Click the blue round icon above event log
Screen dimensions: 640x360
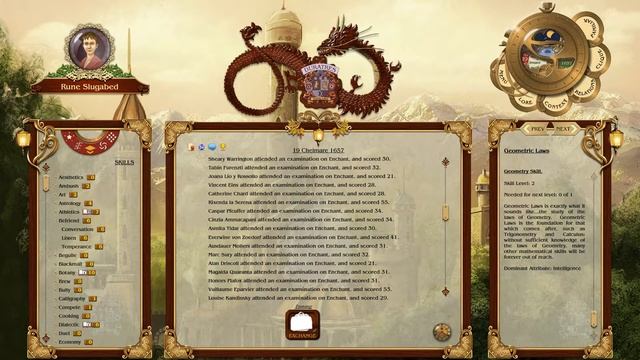pyautogui.click(x=201, y=147)
